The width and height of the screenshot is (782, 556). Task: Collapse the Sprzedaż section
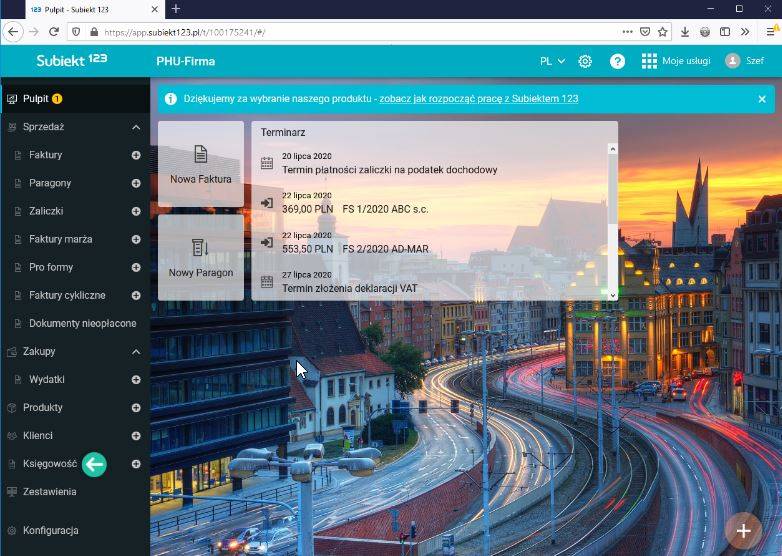coord(136,127)
